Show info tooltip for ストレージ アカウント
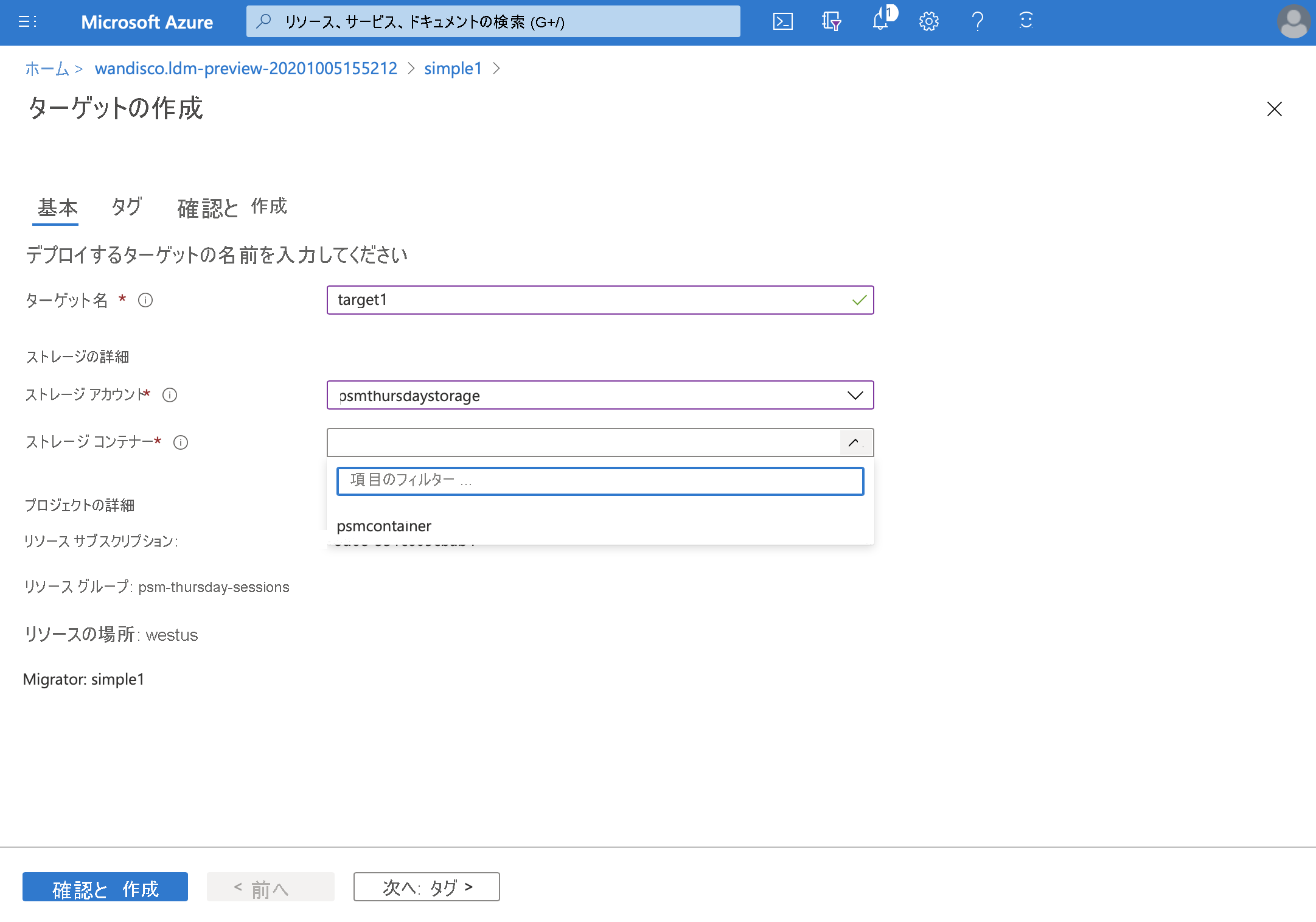Image resolution: width=1316 pixels, height=922 pixels. pyautogui.click(x=170, y=395)
